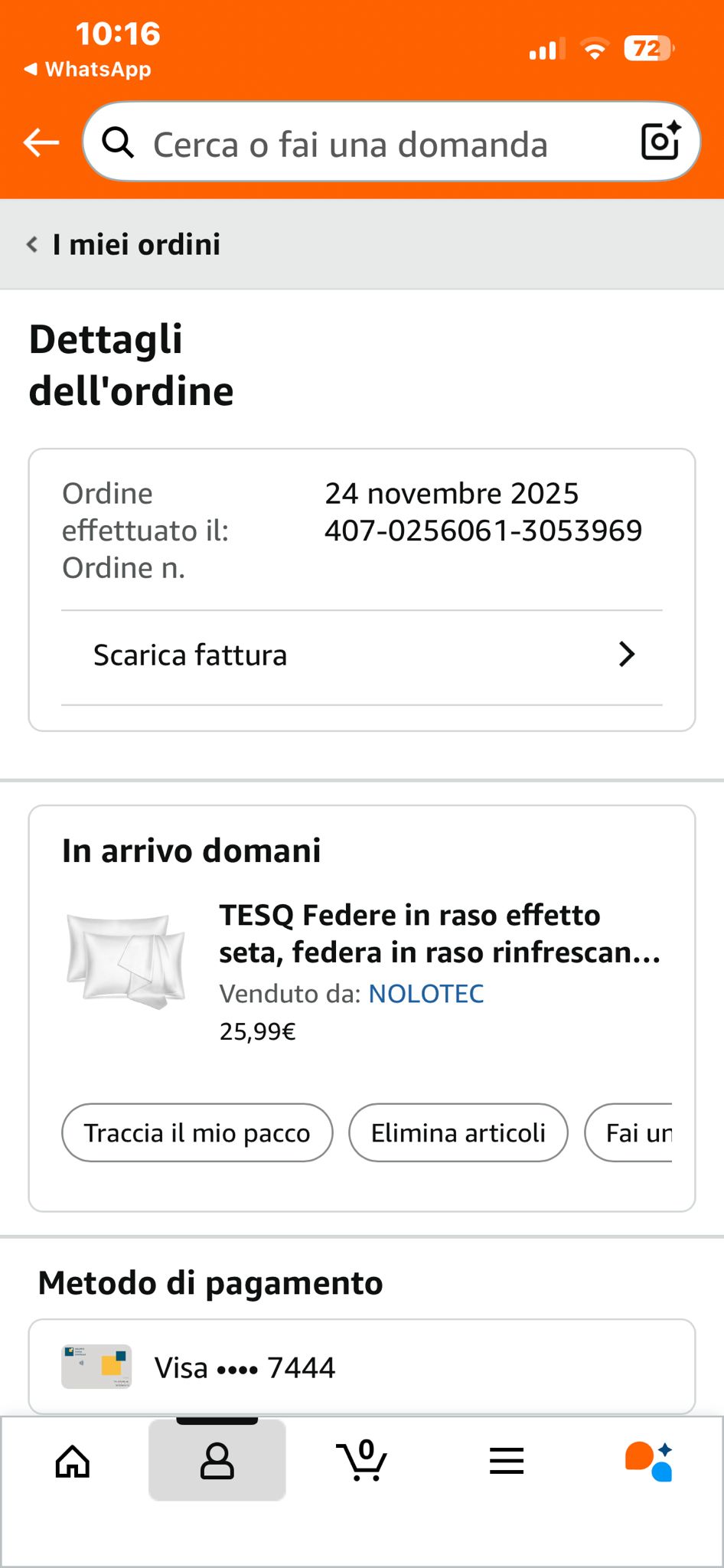The image size is (724, 1568).
Task: Expand Scarica fattura chevron arrow
Action: pos(627,655)
